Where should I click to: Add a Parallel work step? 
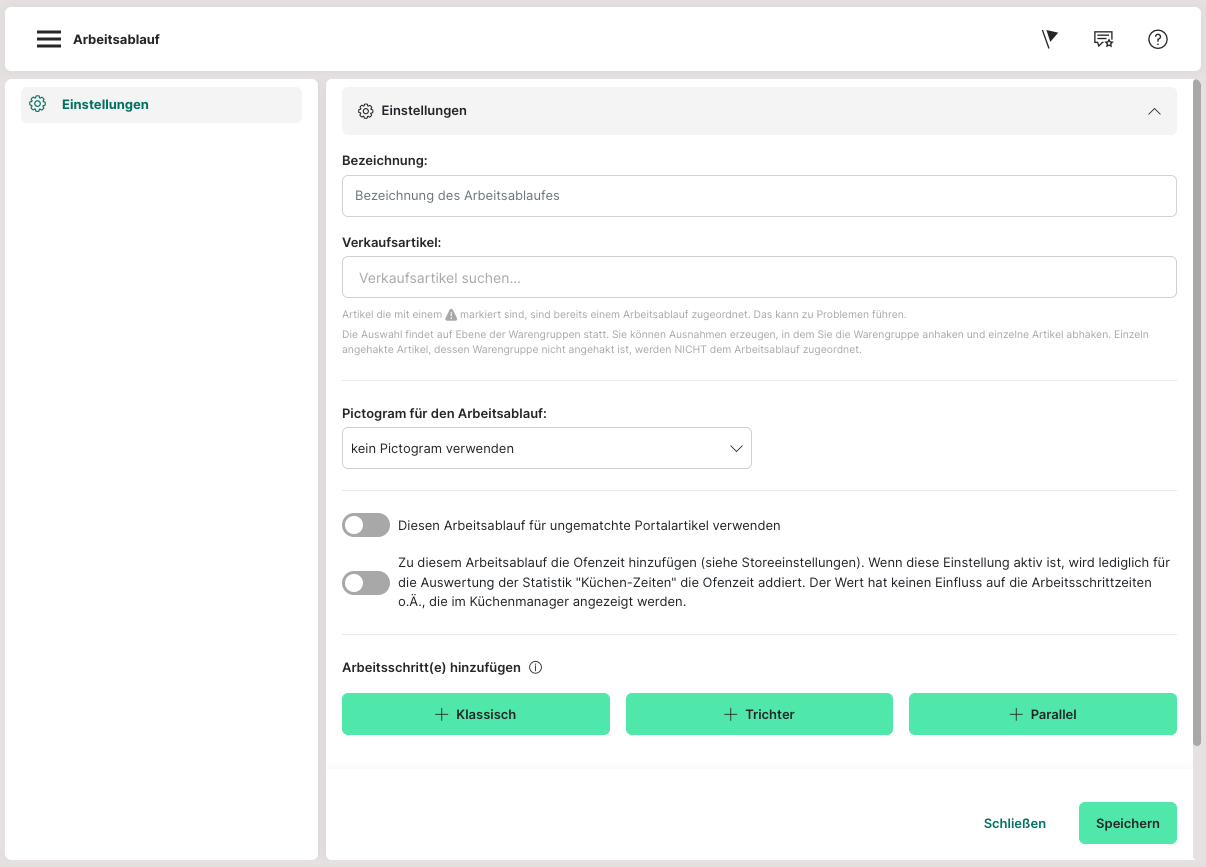(x=1042, y=714)
